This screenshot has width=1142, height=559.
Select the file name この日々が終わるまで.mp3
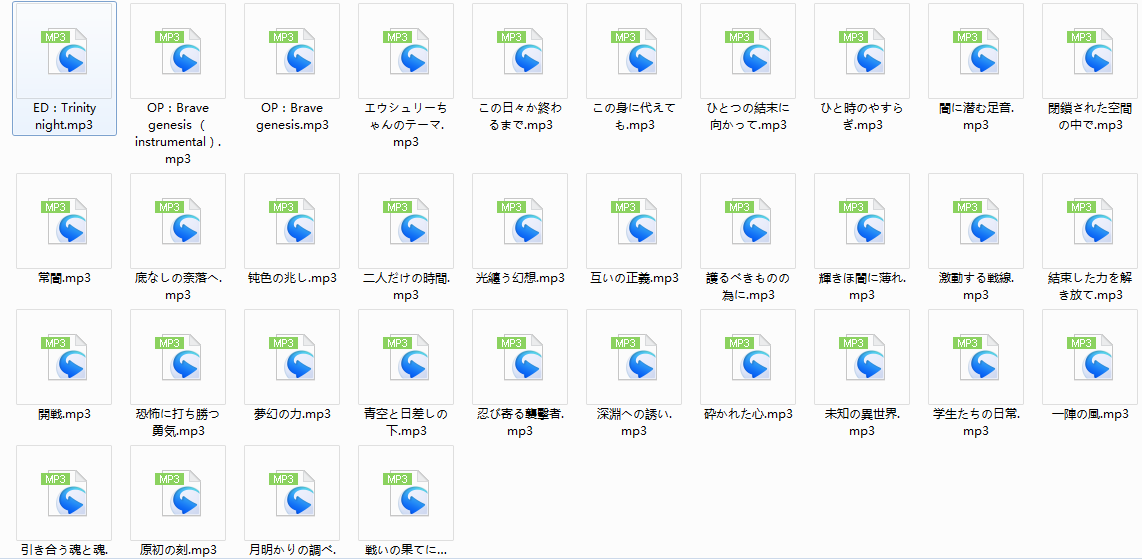click(520, 116)
